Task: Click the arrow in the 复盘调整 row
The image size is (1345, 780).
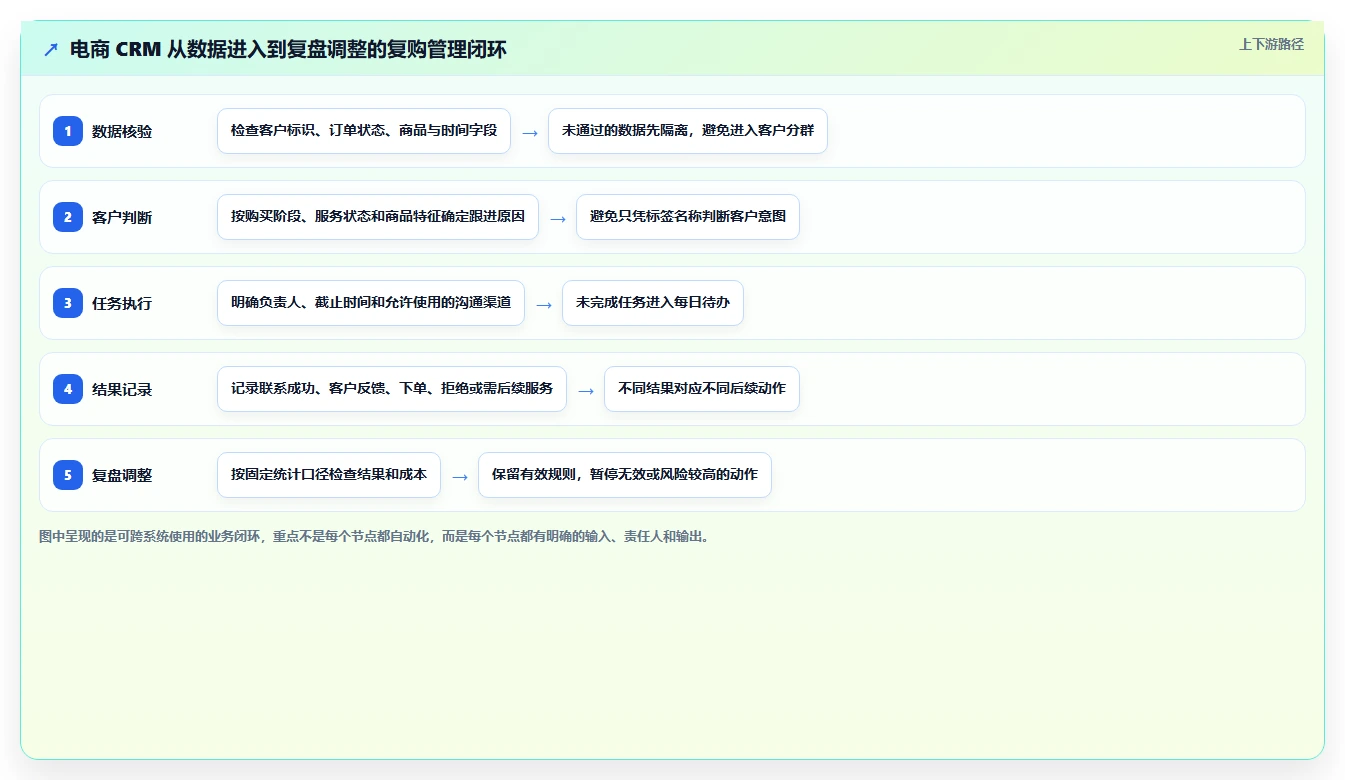Action: (460, 476)
